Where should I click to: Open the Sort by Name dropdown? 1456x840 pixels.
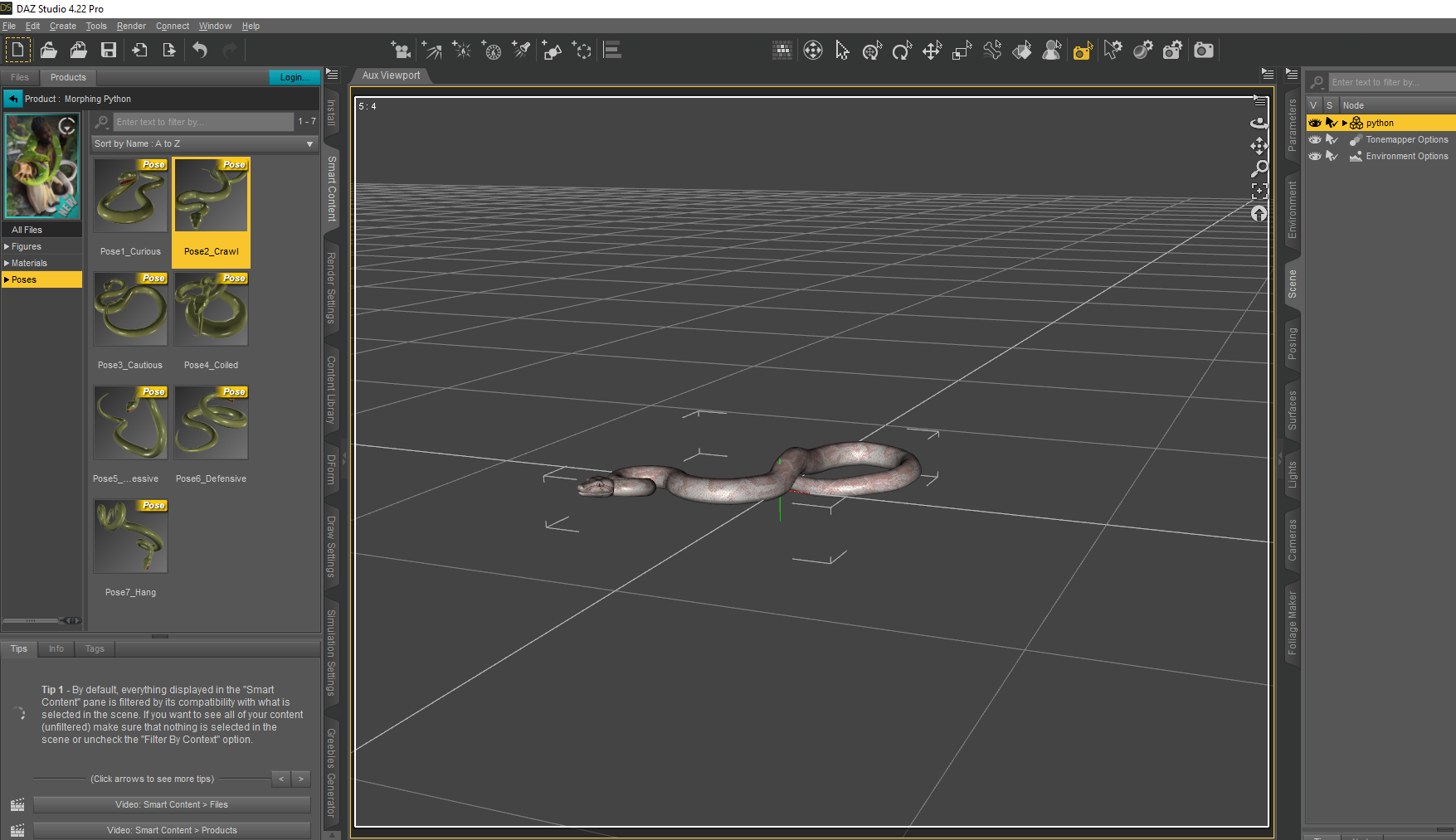pyautogui.click(x=204, y=143)
